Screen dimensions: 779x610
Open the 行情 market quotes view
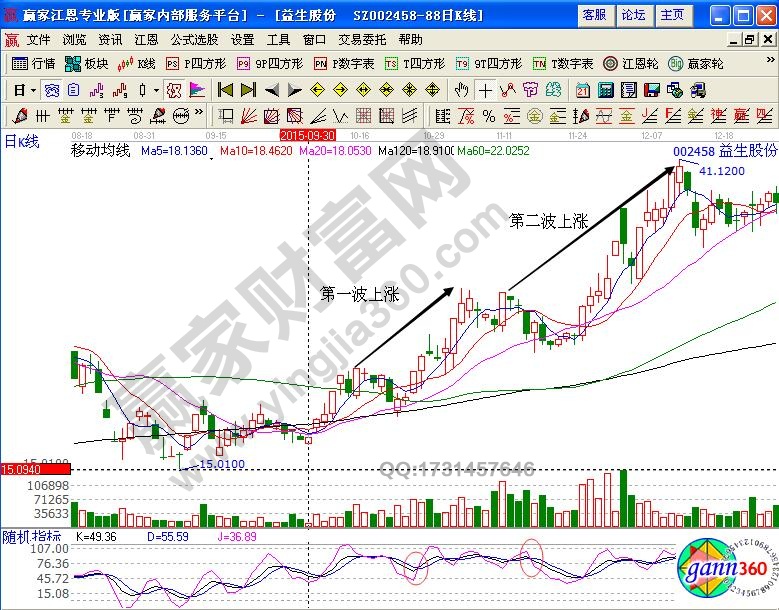click(x=33, y=63)
